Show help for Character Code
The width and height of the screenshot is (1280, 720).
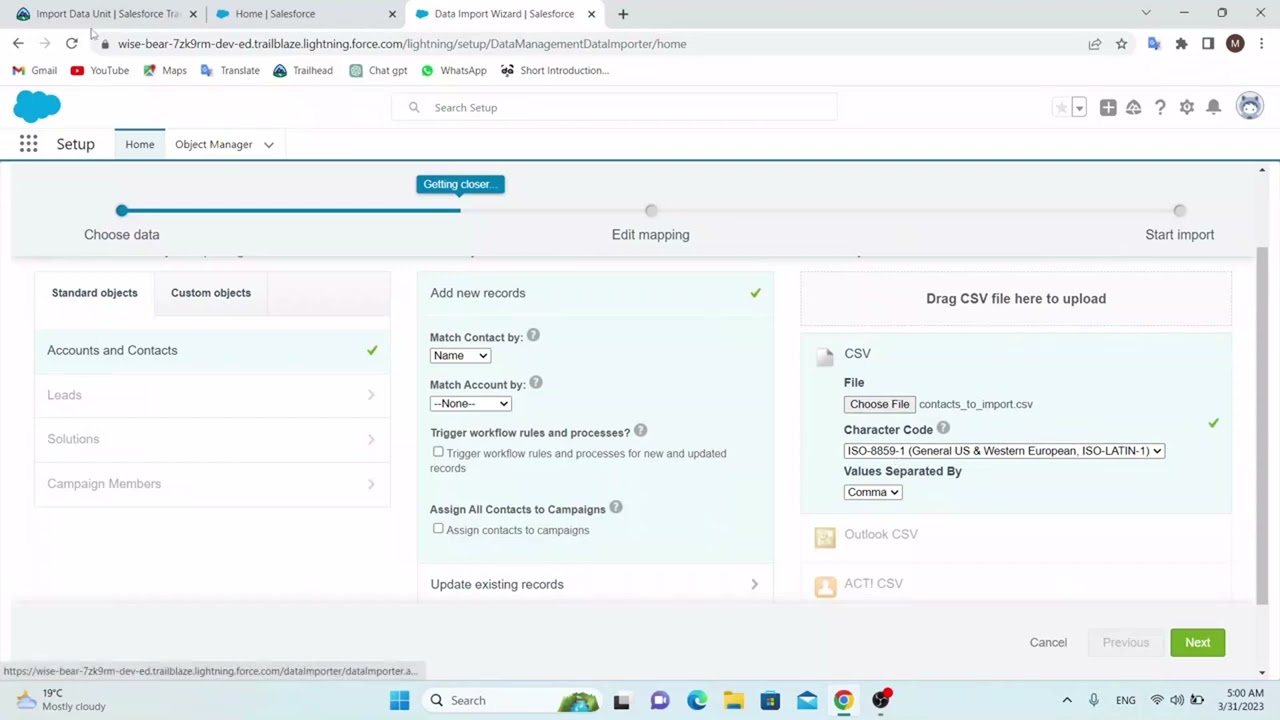943,428
